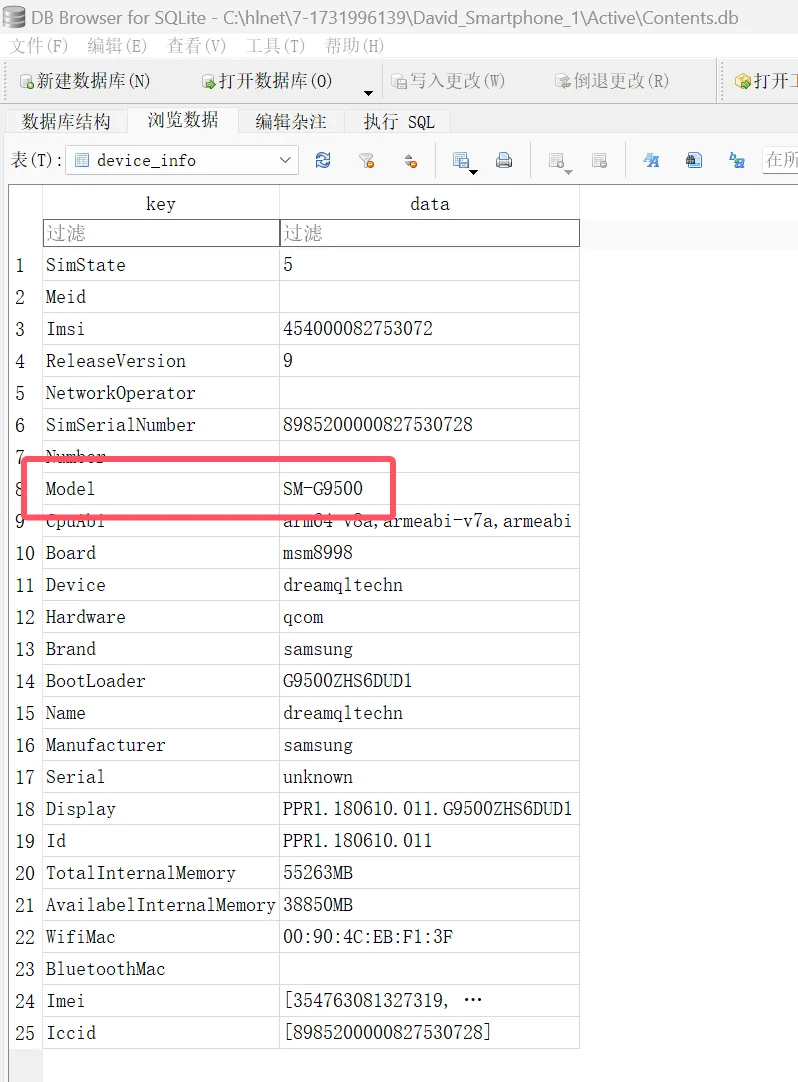This screenshot has width=798, height=1082.
Task: Click the data column header
Action: pos(429,203)
